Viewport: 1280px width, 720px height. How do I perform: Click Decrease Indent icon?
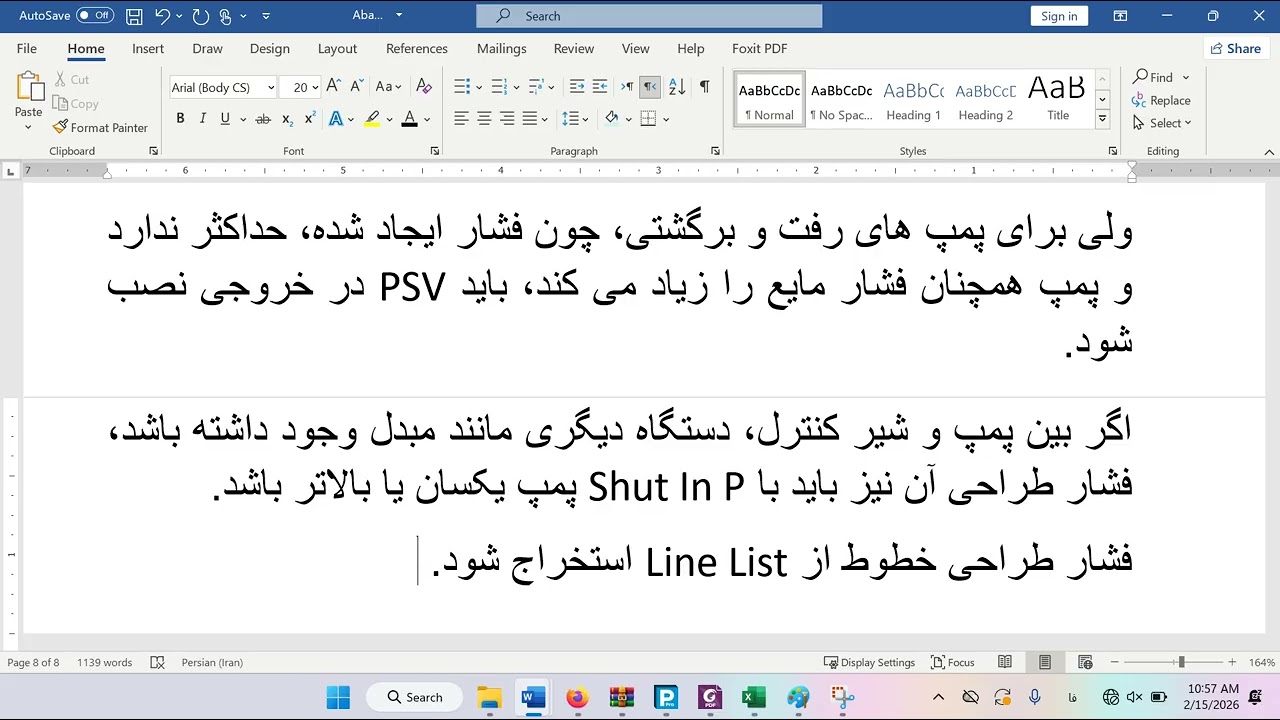point(577,87)
